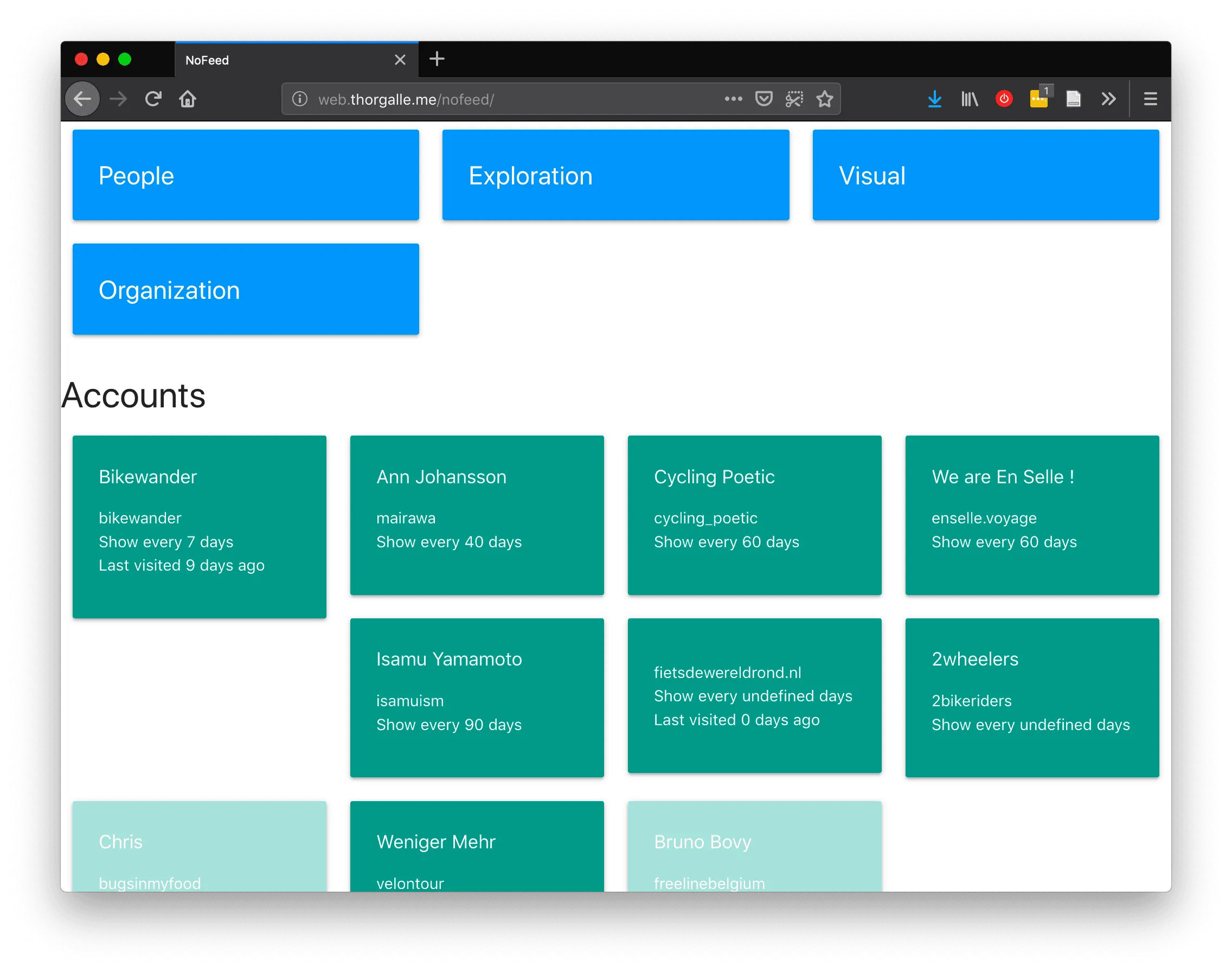Open the Exploration category card

point(615,175)
